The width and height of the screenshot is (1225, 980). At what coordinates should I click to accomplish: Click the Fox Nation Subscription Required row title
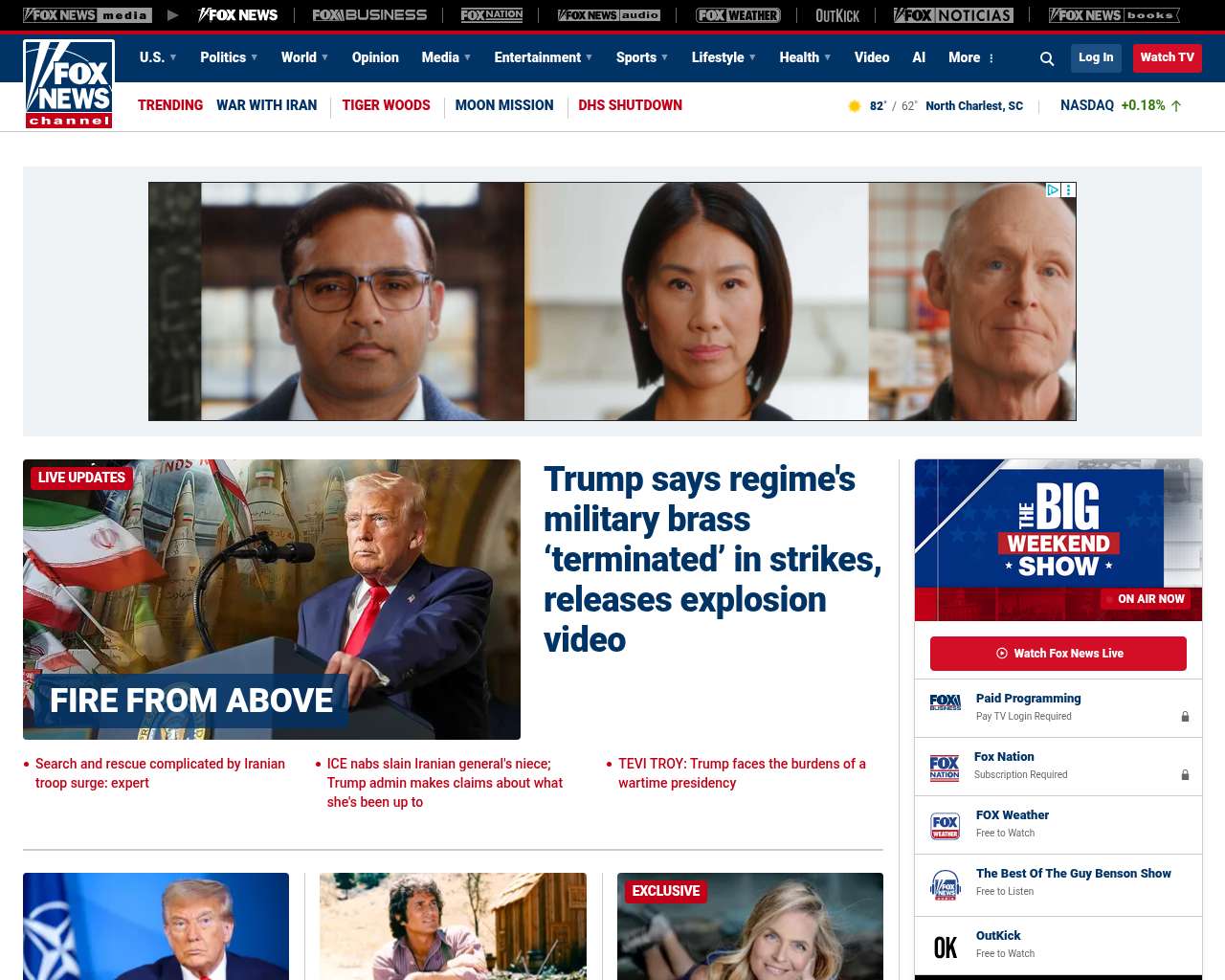click(x=1004, y=757)
